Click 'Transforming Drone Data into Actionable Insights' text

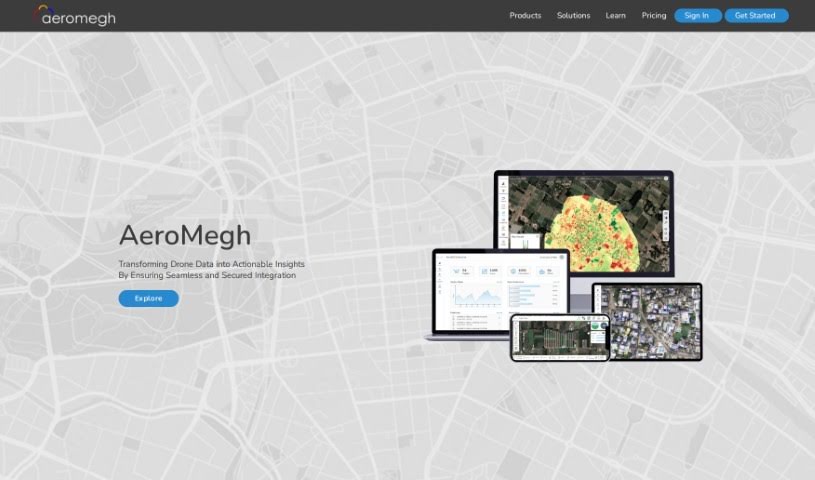click(212, 264)
